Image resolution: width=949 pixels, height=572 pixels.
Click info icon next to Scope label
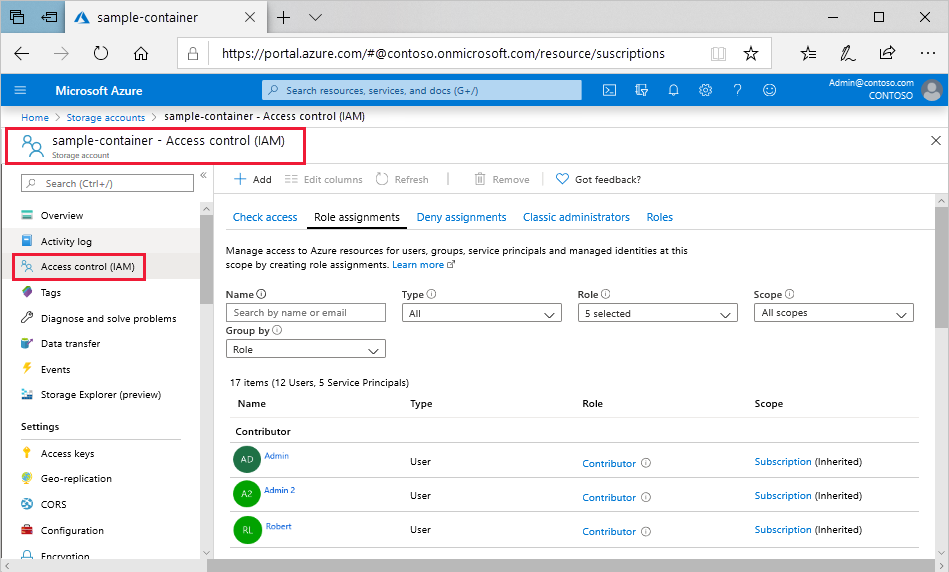(789, 294)
